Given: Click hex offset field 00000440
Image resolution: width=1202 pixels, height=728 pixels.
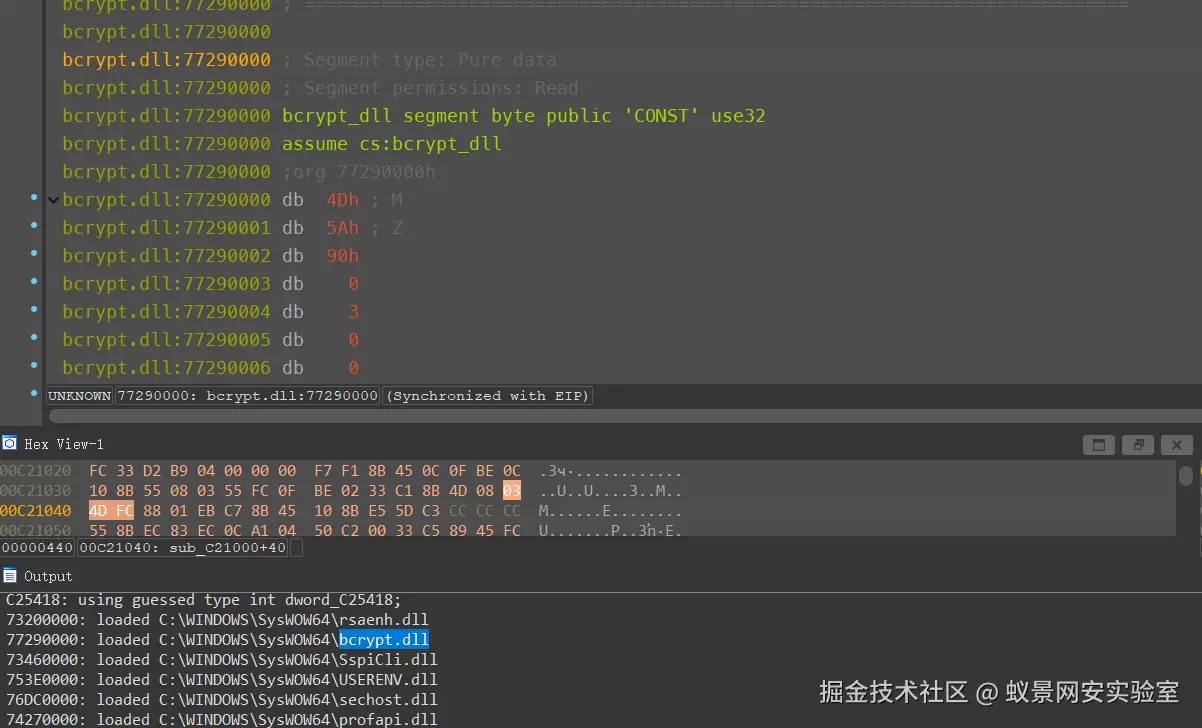Looking at the screenshot, I should (38, 548).
